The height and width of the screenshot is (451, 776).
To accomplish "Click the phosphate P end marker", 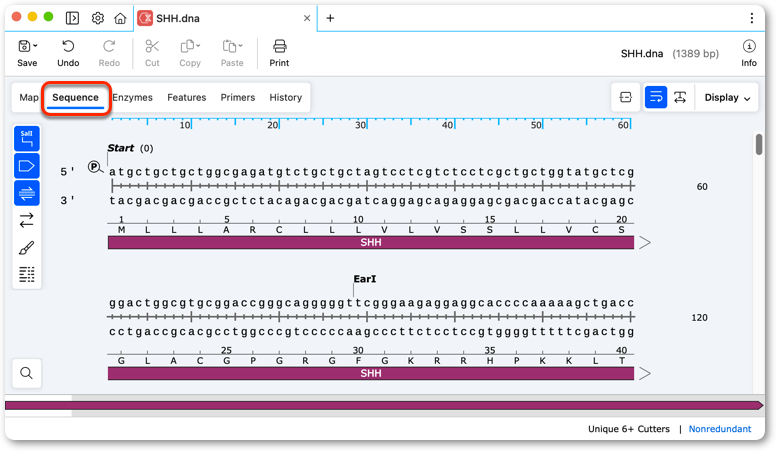I will pyautogui.click(x=94, y=167).
